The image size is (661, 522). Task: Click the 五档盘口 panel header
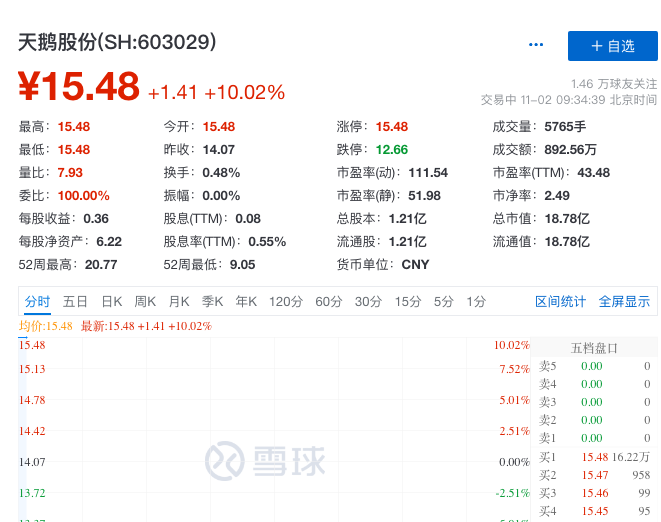click(594, 348)
